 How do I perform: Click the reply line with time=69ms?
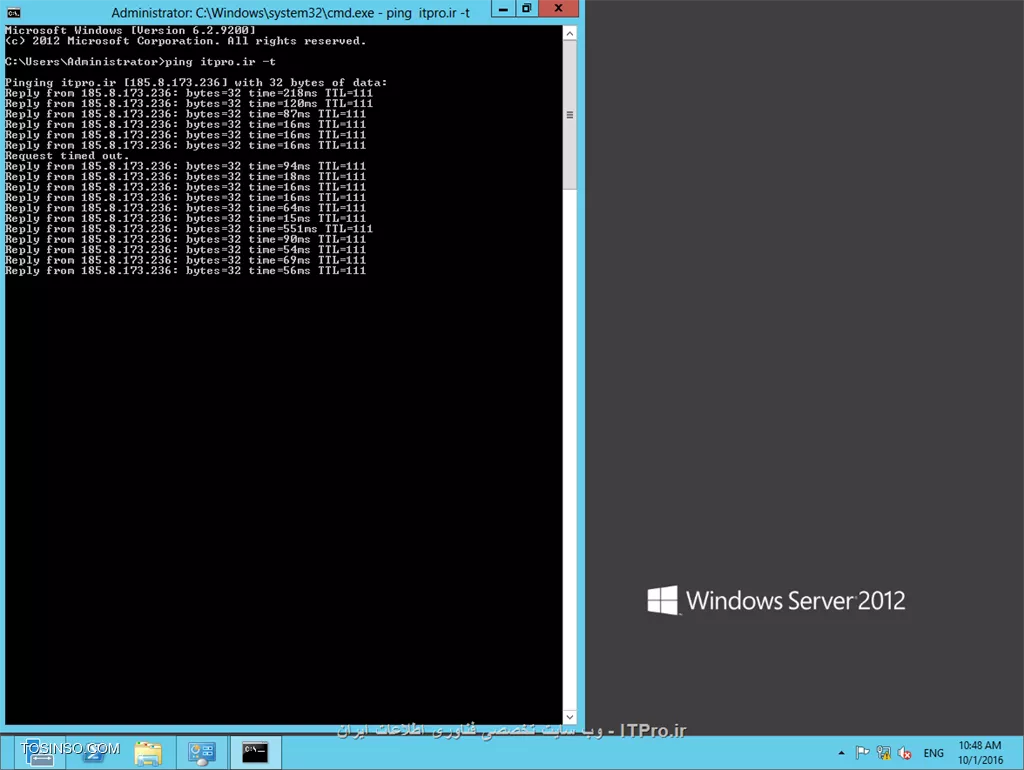tap(185, 260)
